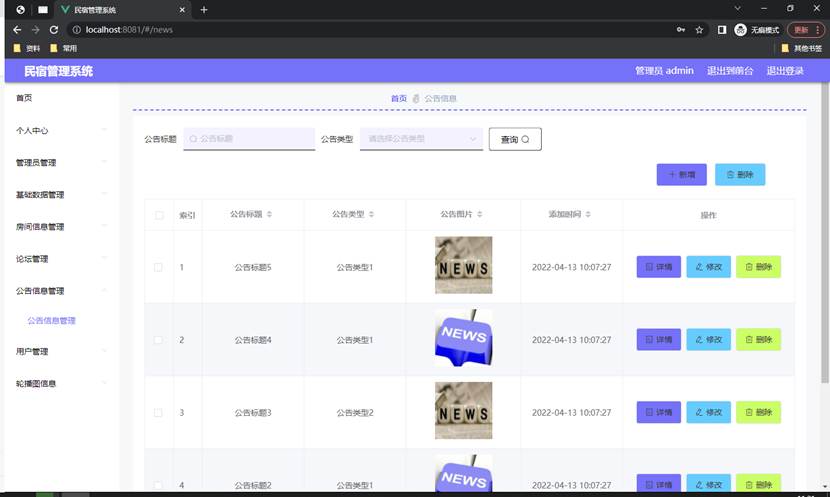Click the incognito profile icon

click(x=741, y=30)
